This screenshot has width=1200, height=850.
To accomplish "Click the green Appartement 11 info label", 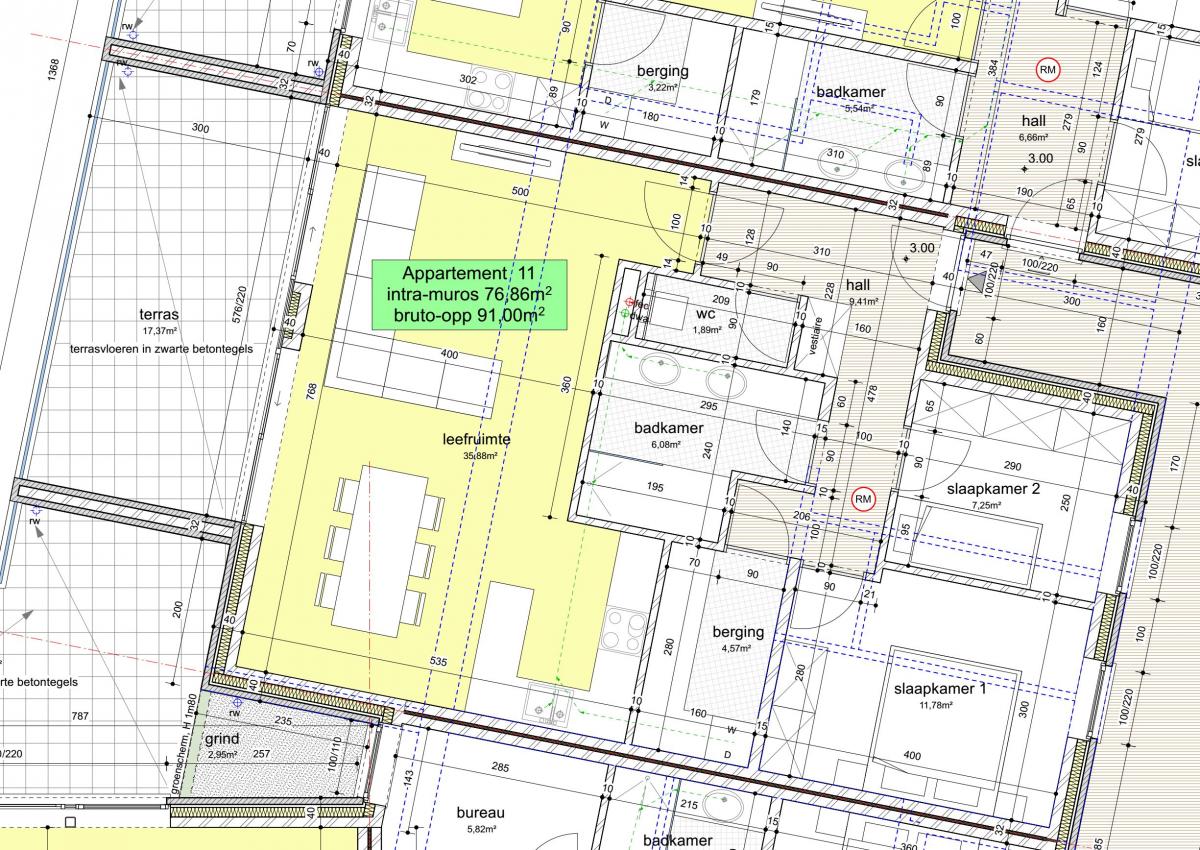I will 469,295.
